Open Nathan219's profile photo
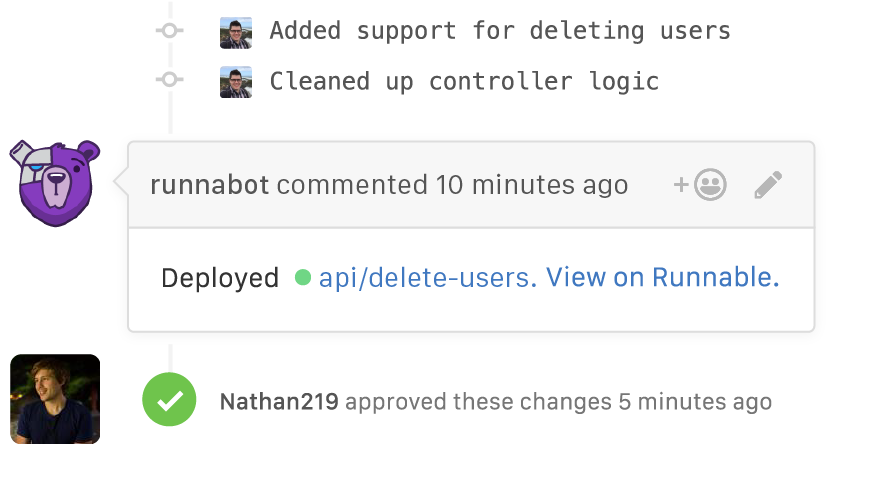Image resolution: width=874 pixels, height=484 pixels. pos(55,399)
